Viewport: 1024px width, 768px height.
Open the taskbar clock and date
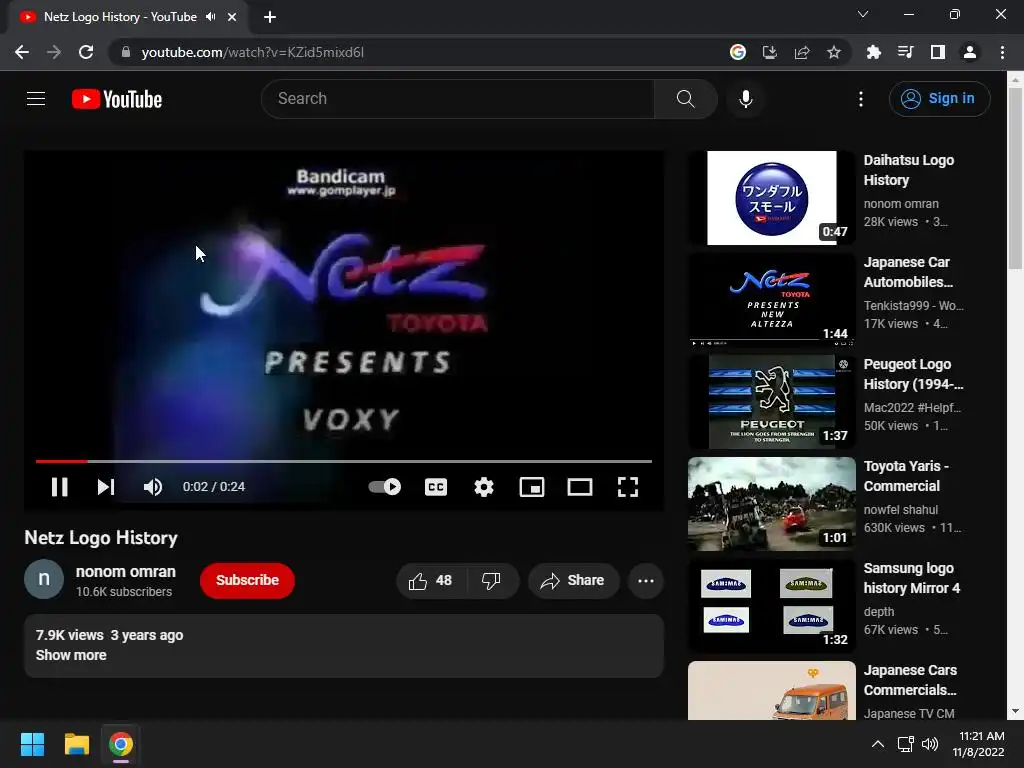[978, 744]
